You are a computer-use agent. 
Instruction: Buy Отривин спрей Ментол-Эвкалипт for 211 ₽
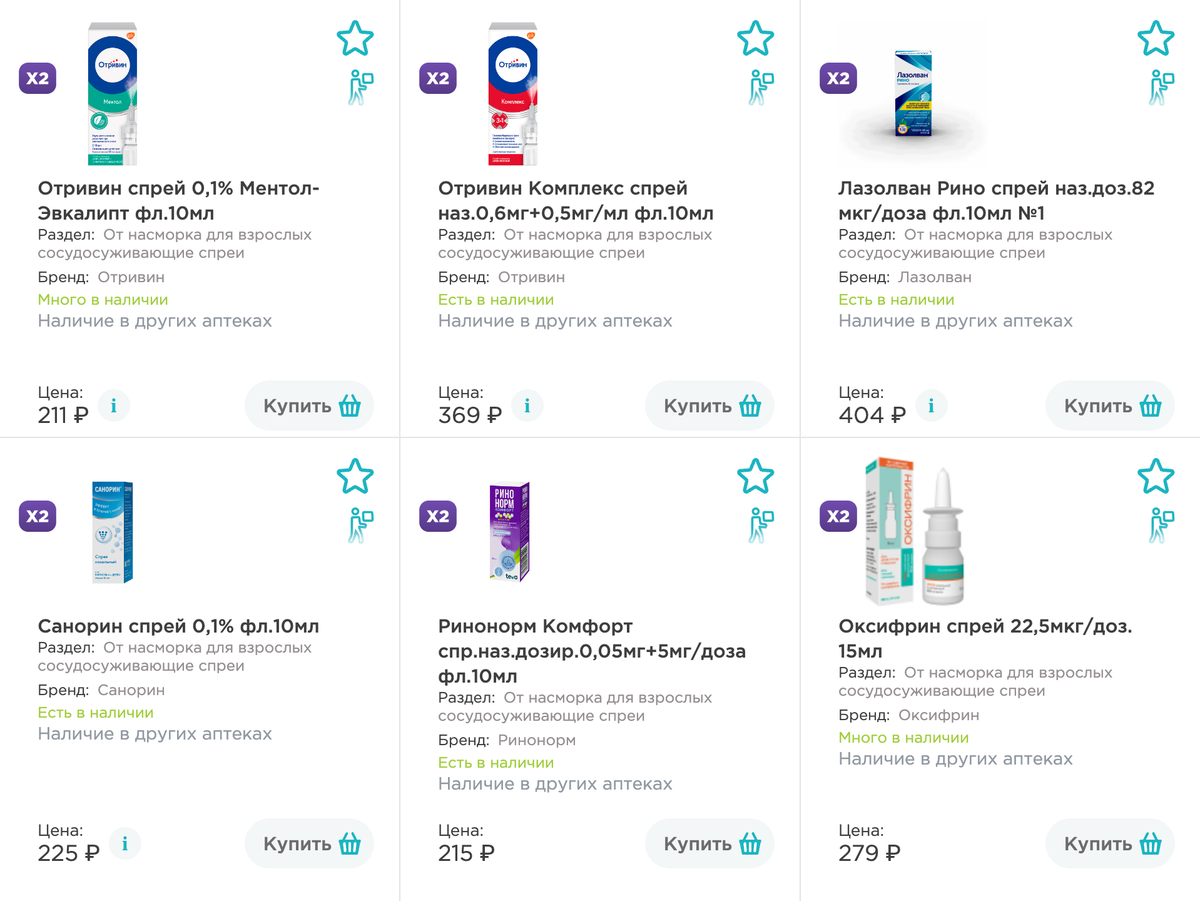click(x=310, y=406)
